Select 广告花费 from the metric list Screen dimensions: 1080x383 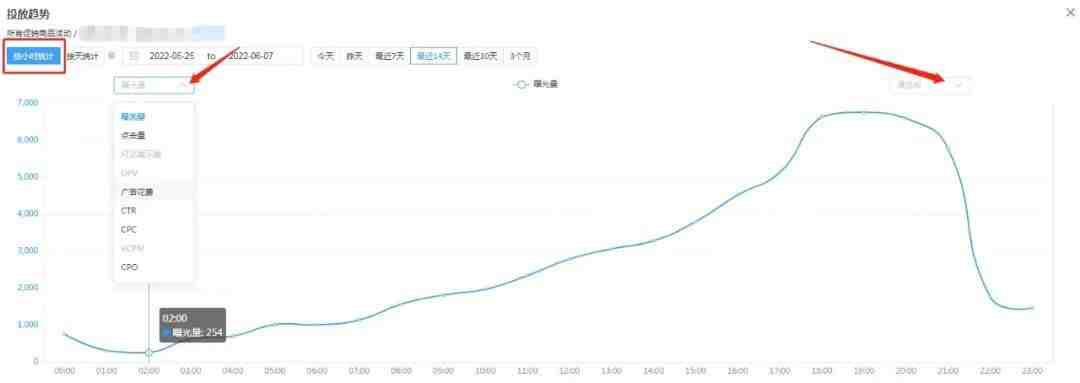tap(136, 192)
